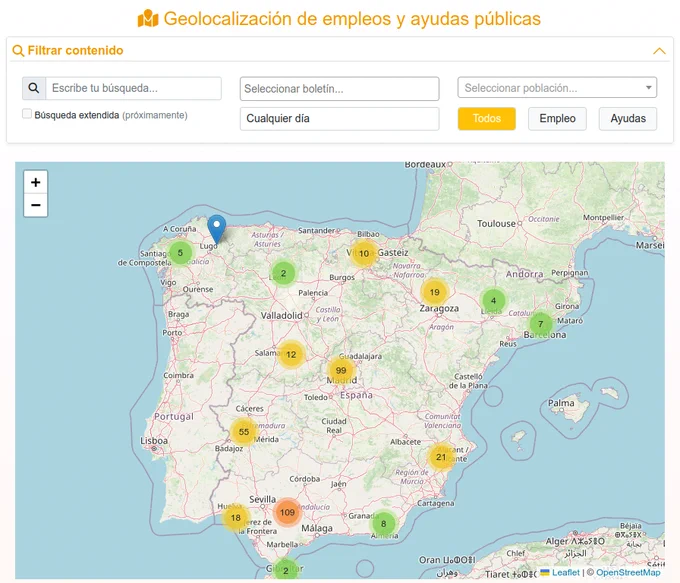Click the Málaga label on map
This screenshot has width=680, height=583.
coord(317,528)
